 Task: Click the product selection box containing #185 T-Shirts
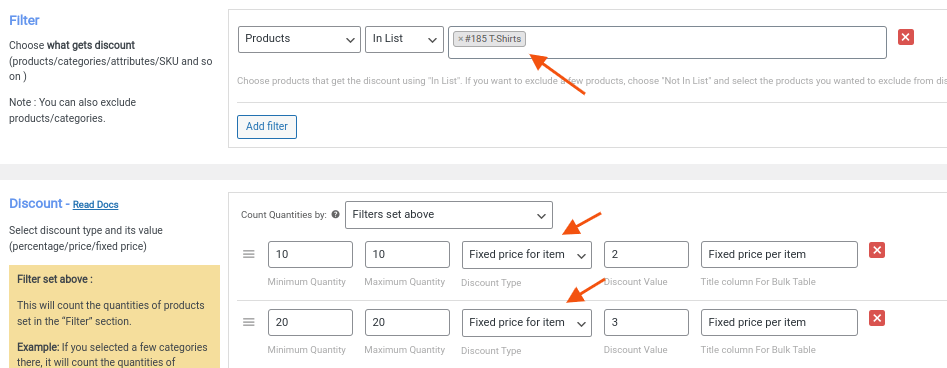click(x=667, y=42)
